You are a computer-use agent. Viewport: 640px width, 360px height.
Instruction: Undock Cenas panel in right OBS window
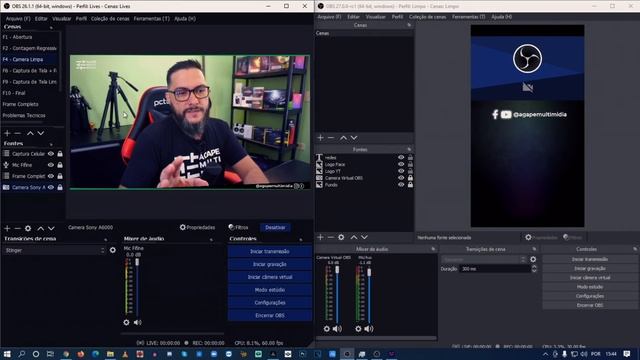tap(409, 25)
